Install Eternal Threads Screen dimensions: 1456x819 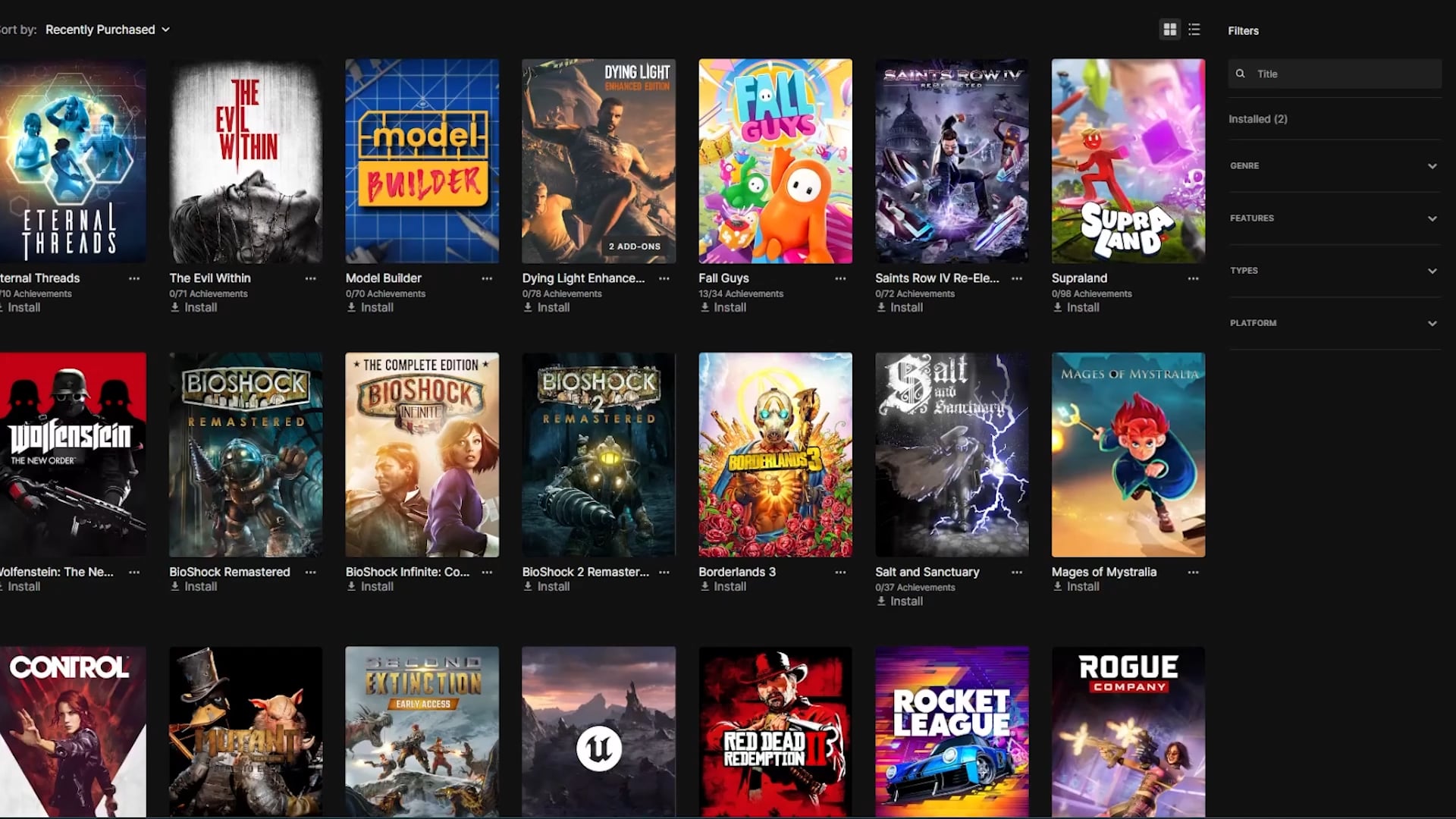20,307
